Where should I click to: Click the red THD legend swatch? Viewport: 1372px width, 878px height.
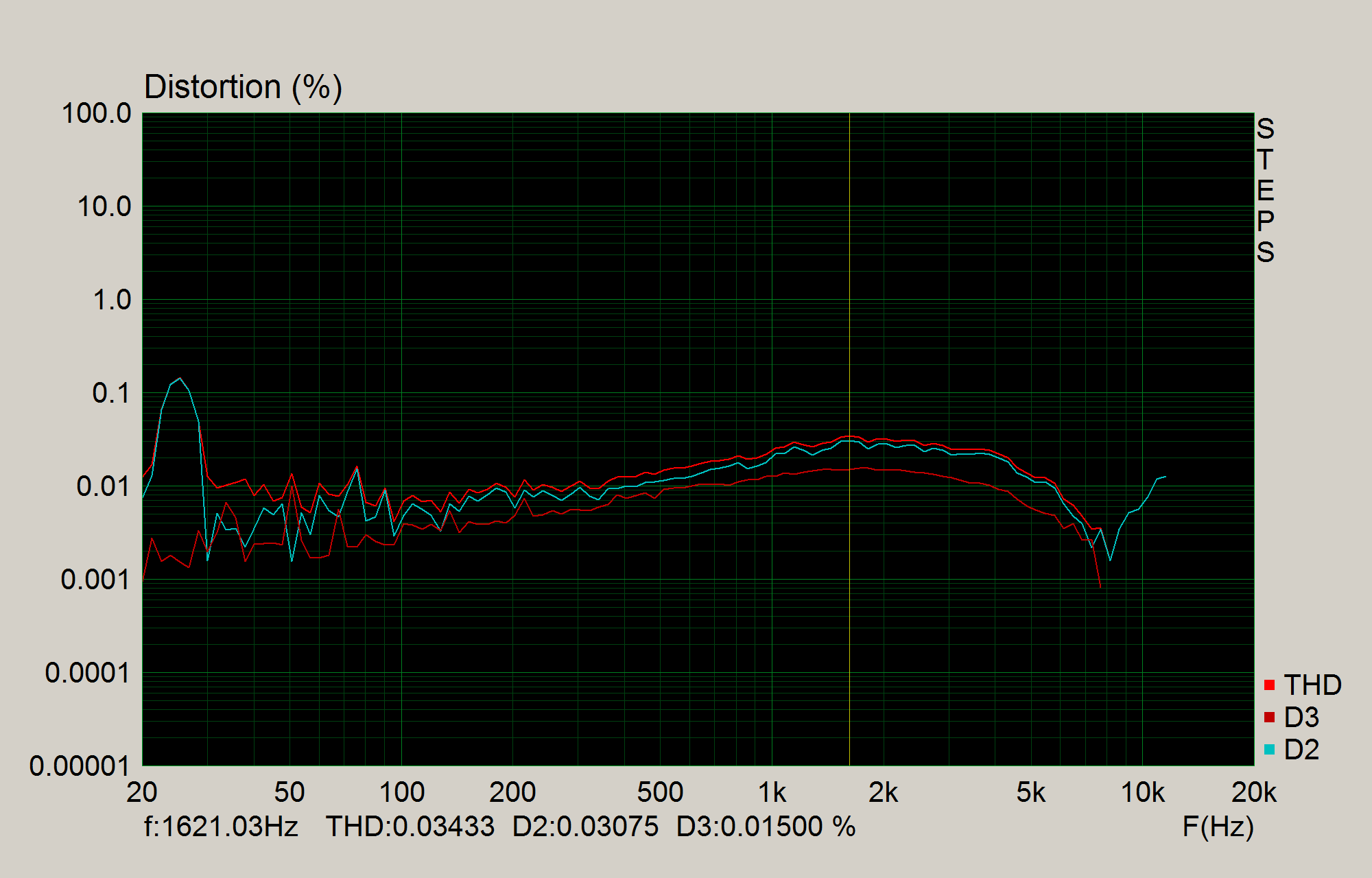(x=1269, y=685)
